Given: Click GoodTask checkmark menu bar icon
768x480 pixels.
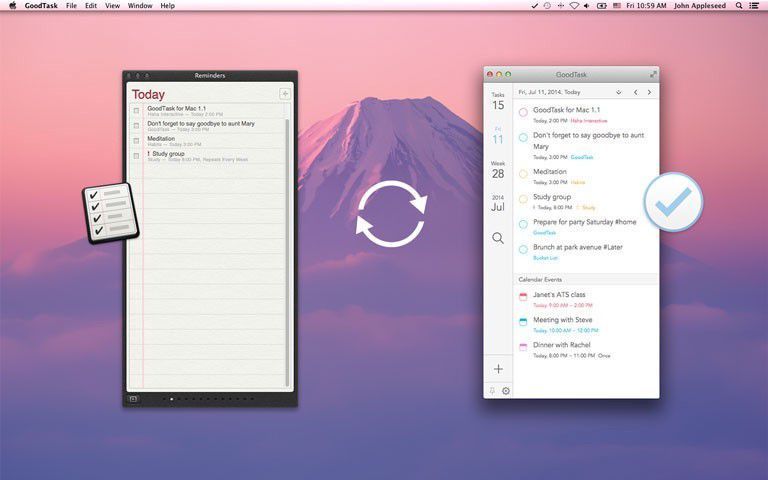Looking at the screenshot, I should 534,6.
